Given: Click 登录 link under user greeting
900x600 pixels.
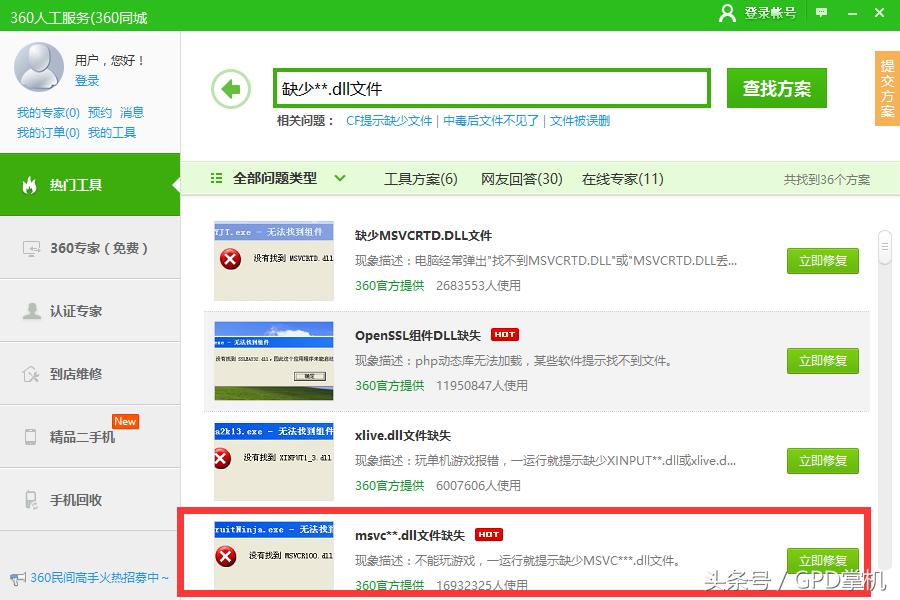Looking at the screenshot, I should tap(87, 80).
